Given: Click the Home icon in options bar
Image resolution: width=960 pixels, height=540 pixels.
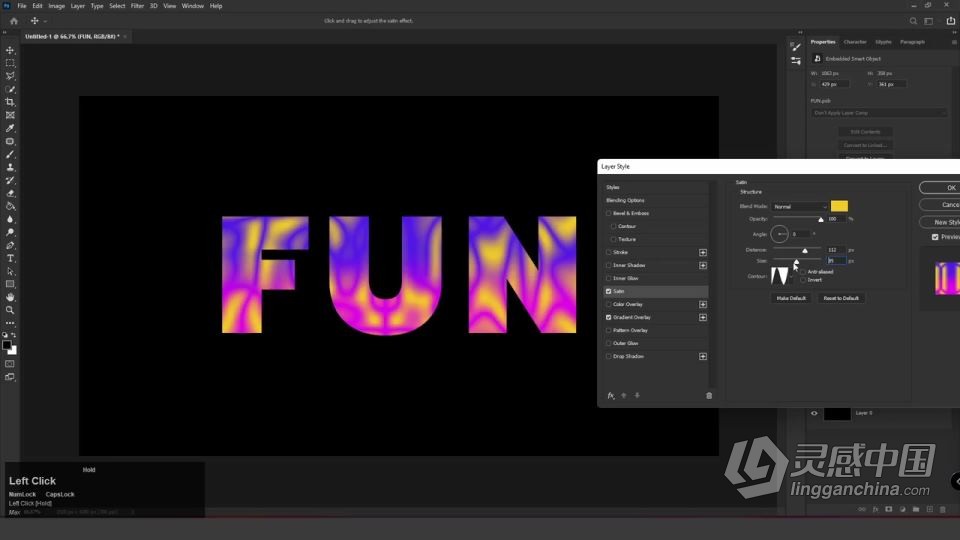Looking at the screenshot, I should 13,21.
